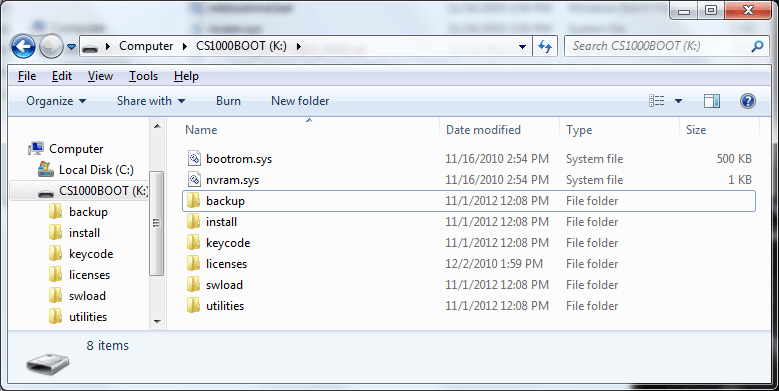The image size is (779, 391).
Task: Select CS1000BOOT (K:) in address path
Action: point(241,46)
